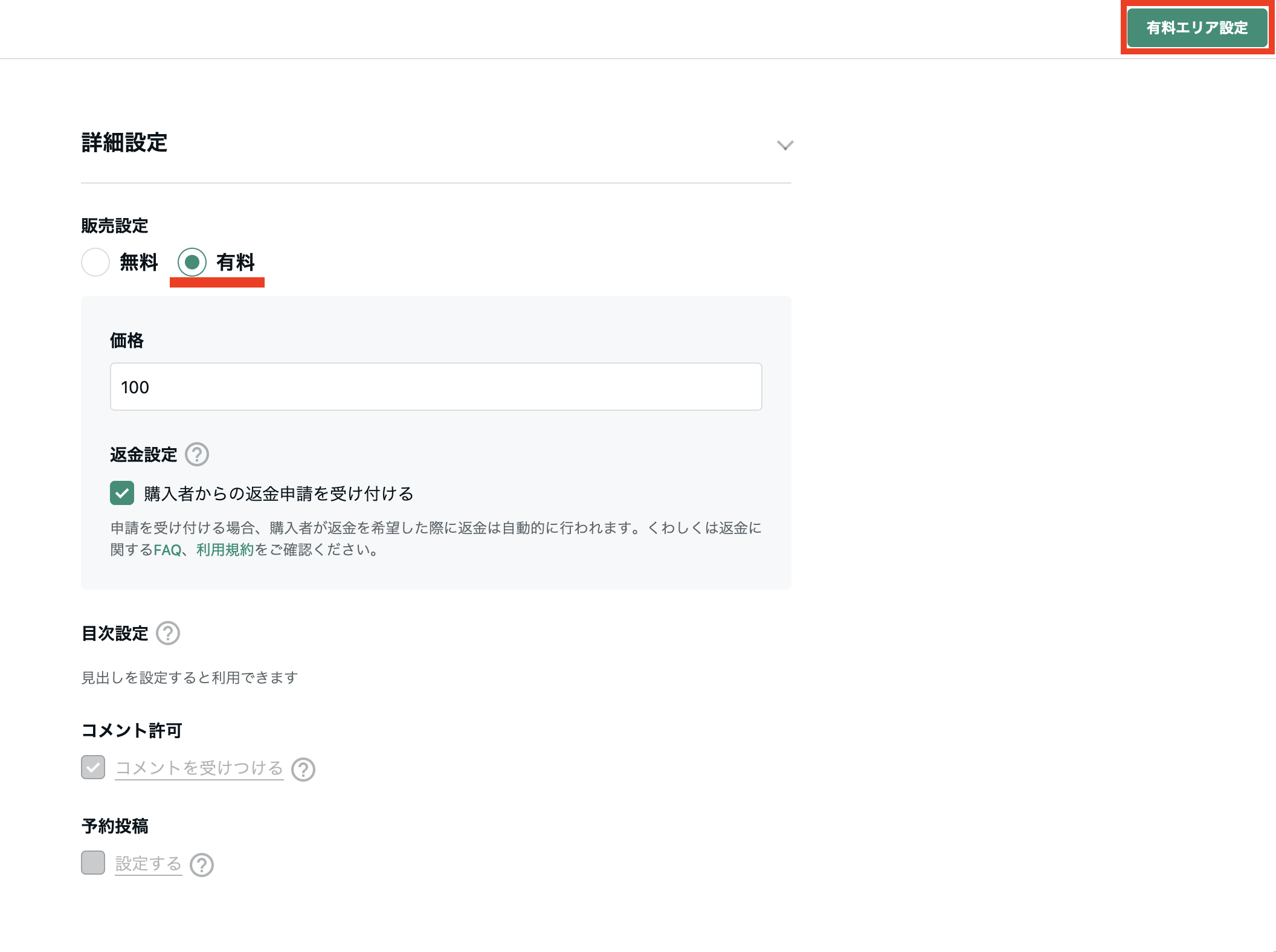Click the 有料エリア設定 button
The height and width of the screenshot is (952, 1276).
1197,28
